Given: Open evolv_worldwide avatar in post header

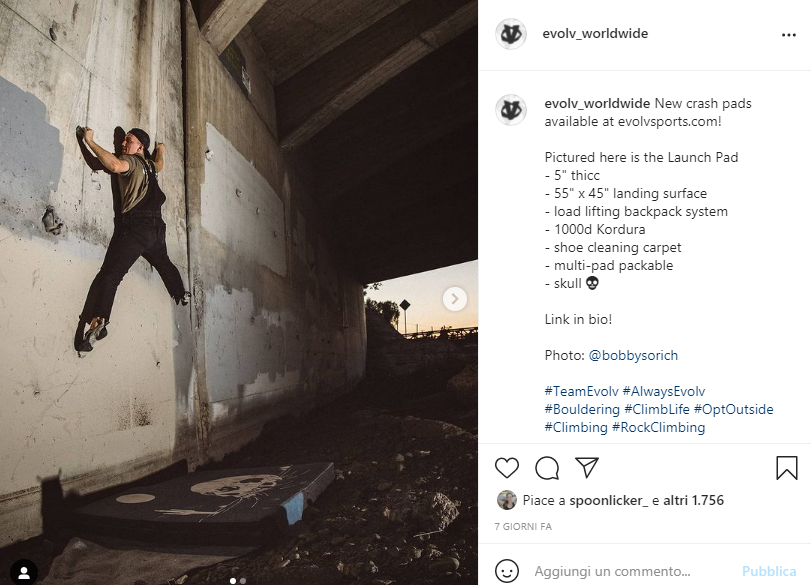Looking at the screenshot, I should [511, 34].
